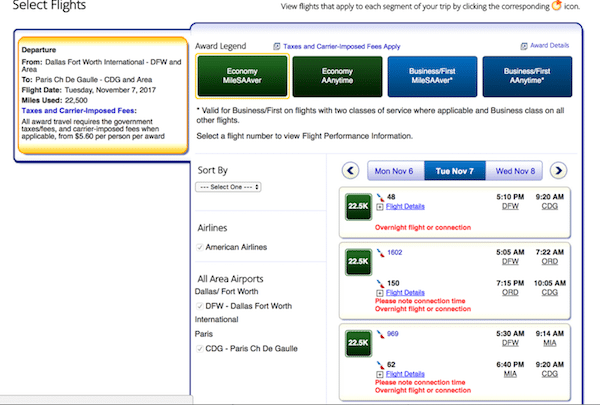
Task: Go to previous dates with left arrow
Action: (x=351, y=170)
